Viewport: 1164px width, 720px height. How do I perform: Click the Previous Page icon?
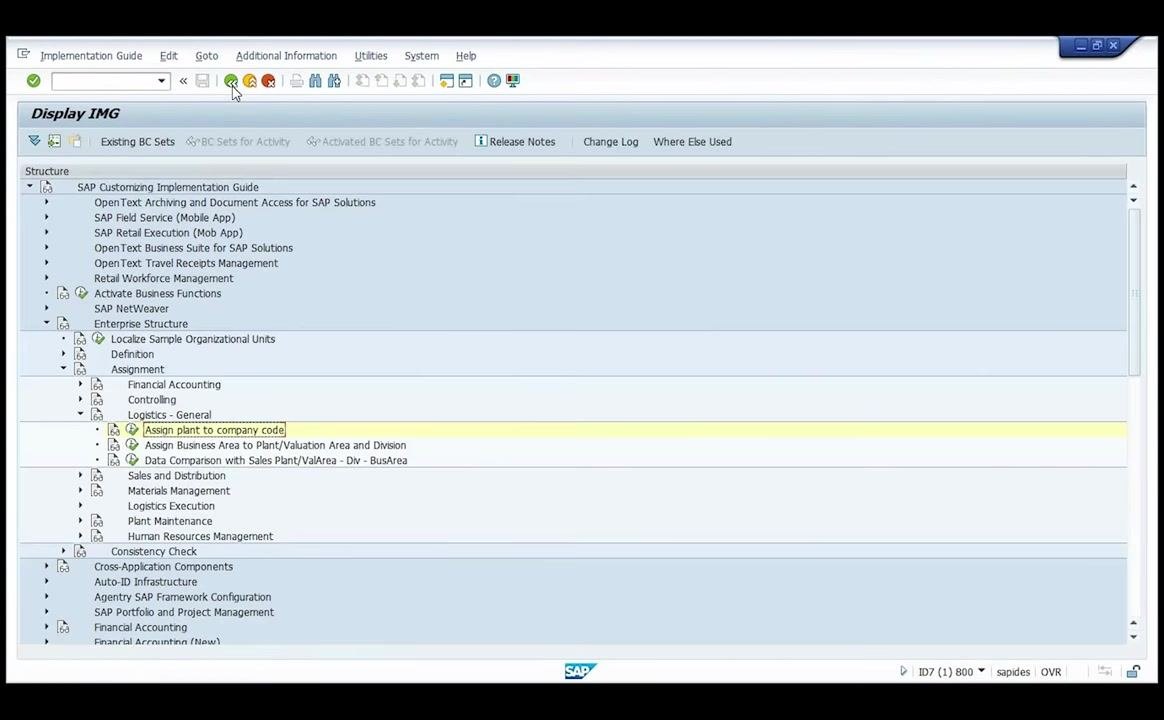(382, 81)
